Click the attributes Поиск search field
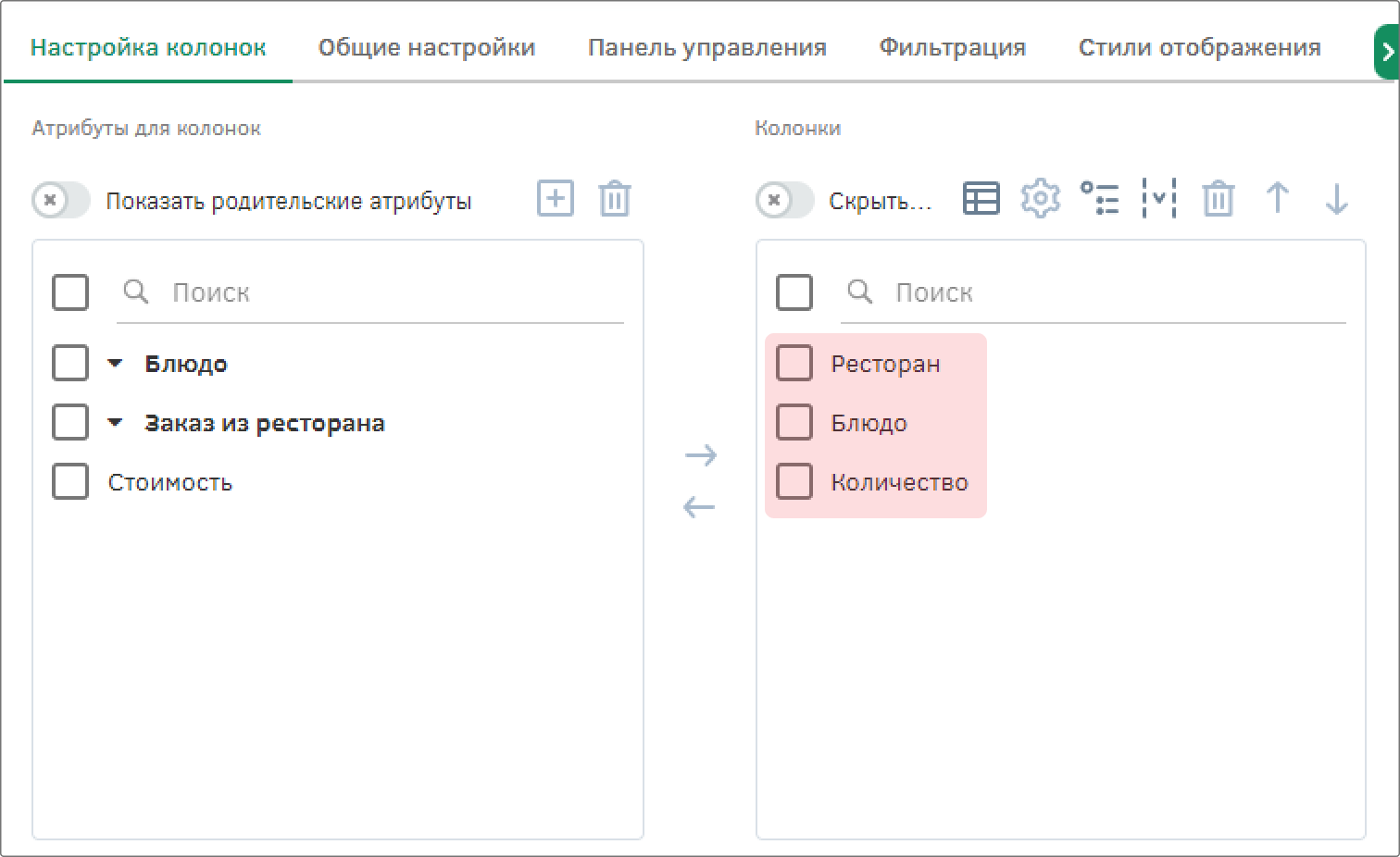The image size is (1400, 857). [x=370, y=293]
